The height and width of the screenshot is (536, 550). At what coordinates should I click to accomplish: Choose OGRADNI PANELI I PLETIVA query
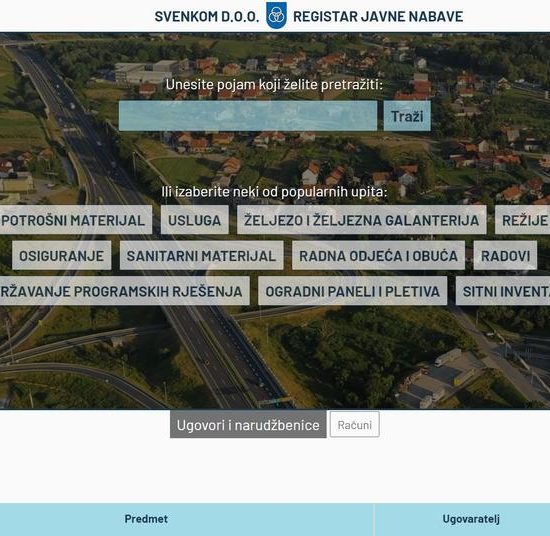(353, 291)
